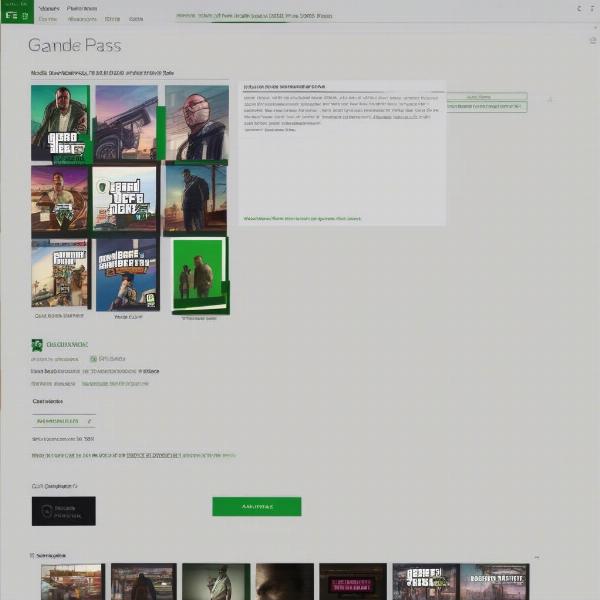Click the green badge icon below game grid
Image resolution: width=600 pixels, height=600 pixels.
coord(37,345)
